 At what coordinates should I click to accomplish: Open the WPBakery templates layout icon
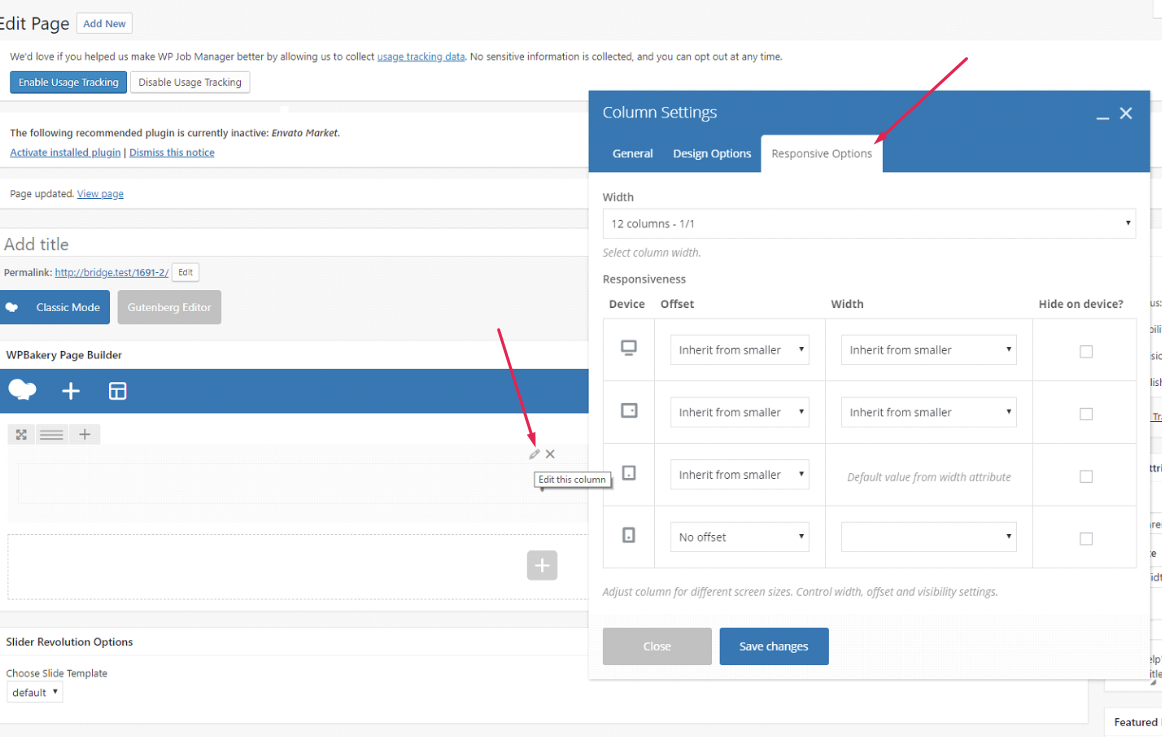[x=117, y=391]
